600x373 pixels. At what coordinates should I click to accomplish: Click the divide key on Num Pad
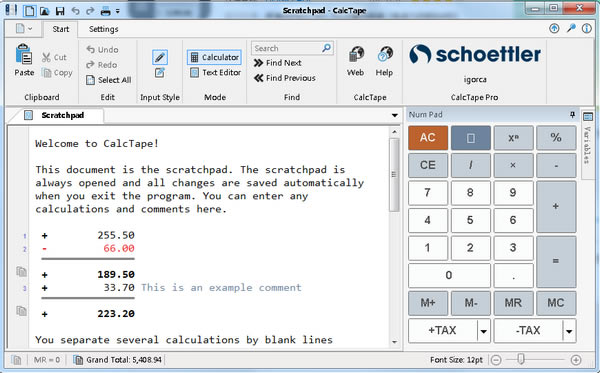coord(471,165)
